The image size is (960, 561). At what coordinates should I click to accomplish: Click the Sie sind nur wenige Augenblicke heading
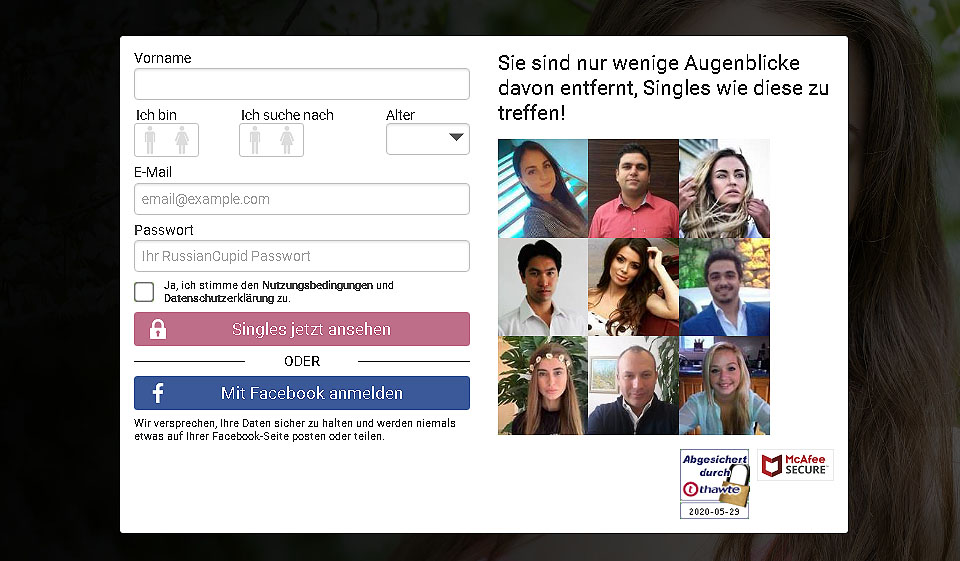(x=663, y=88)
